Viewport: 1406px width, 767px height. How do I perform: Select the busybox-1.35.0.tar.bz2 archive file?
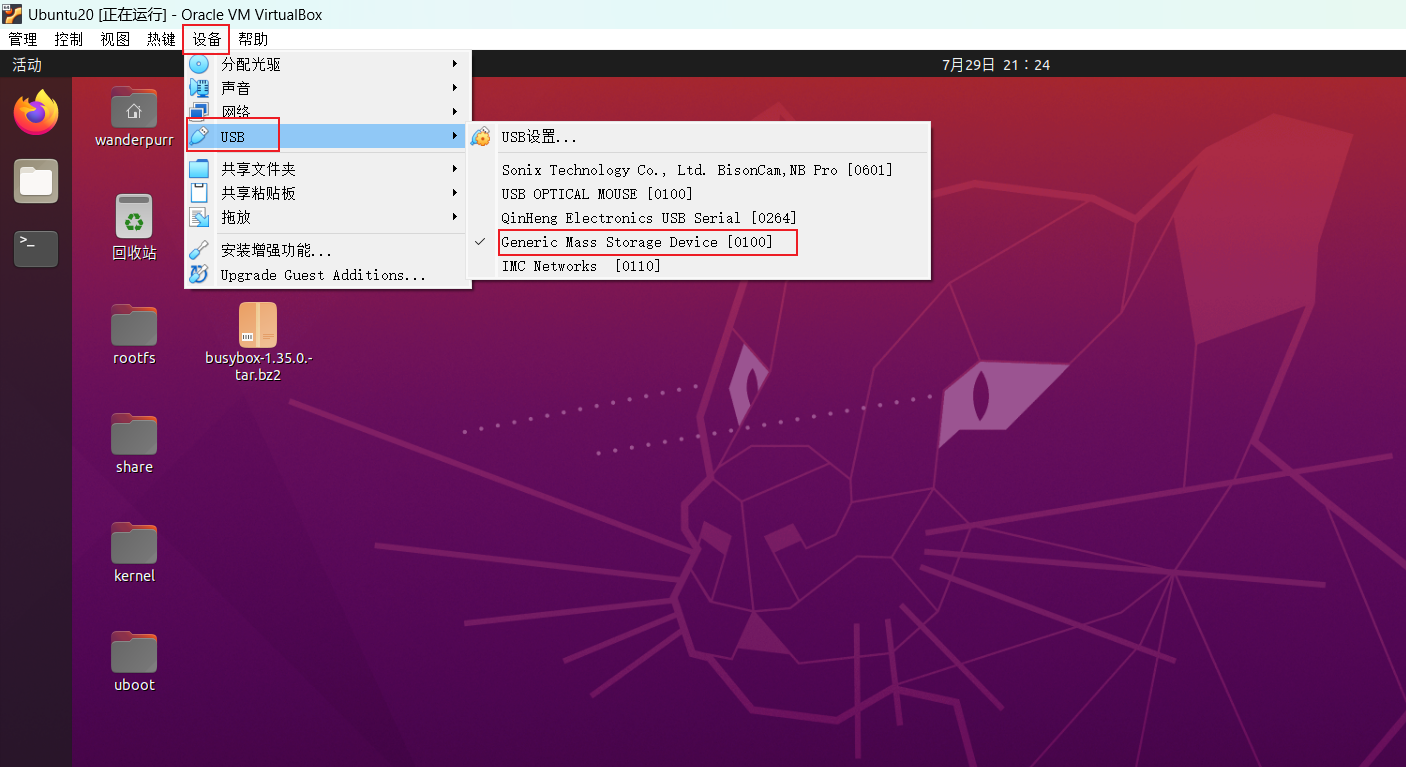pyautogui.click(x=258, y=342)
